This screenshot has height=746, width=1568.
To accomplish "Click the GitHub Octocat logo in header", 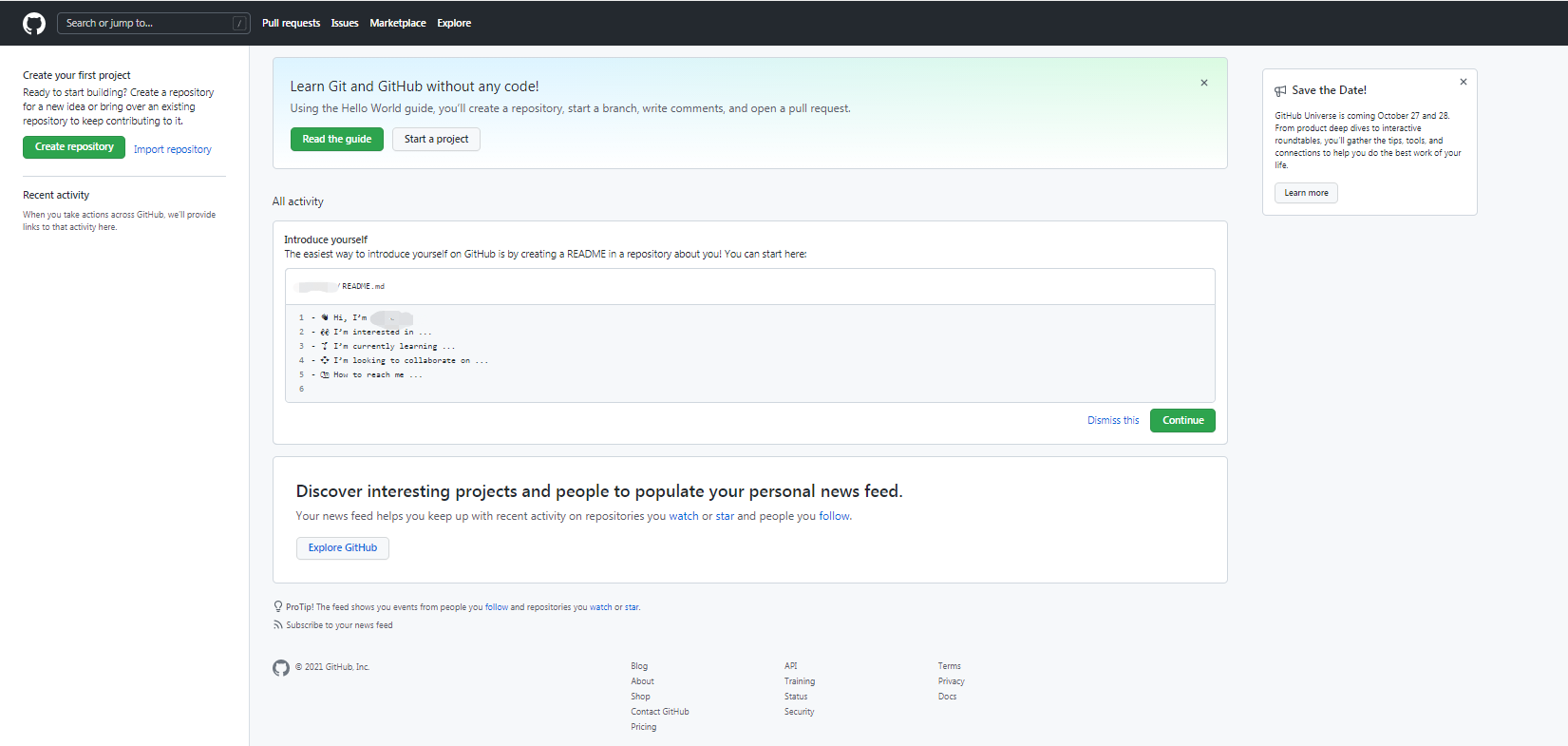I will point(34,24).
